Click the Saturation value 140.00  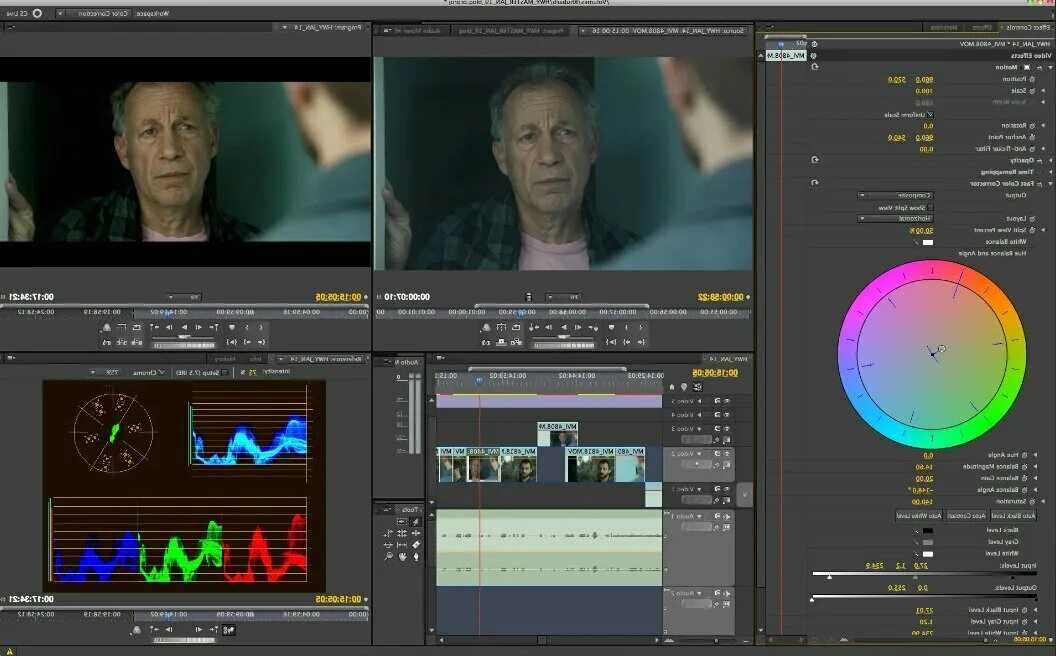(x=922, y=502)
